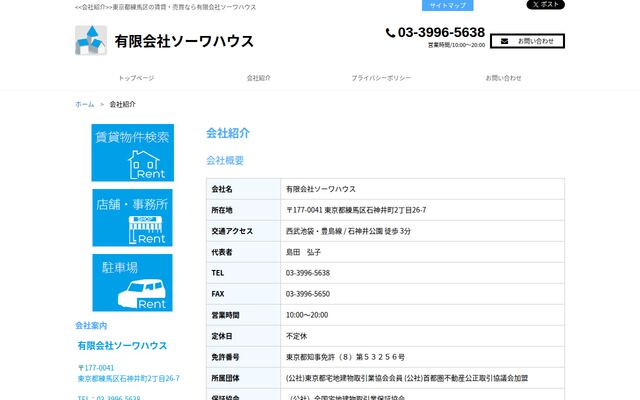Open the 店舗・事務所 rent banner
Viewport: 640px width, 400px height.
133,218
